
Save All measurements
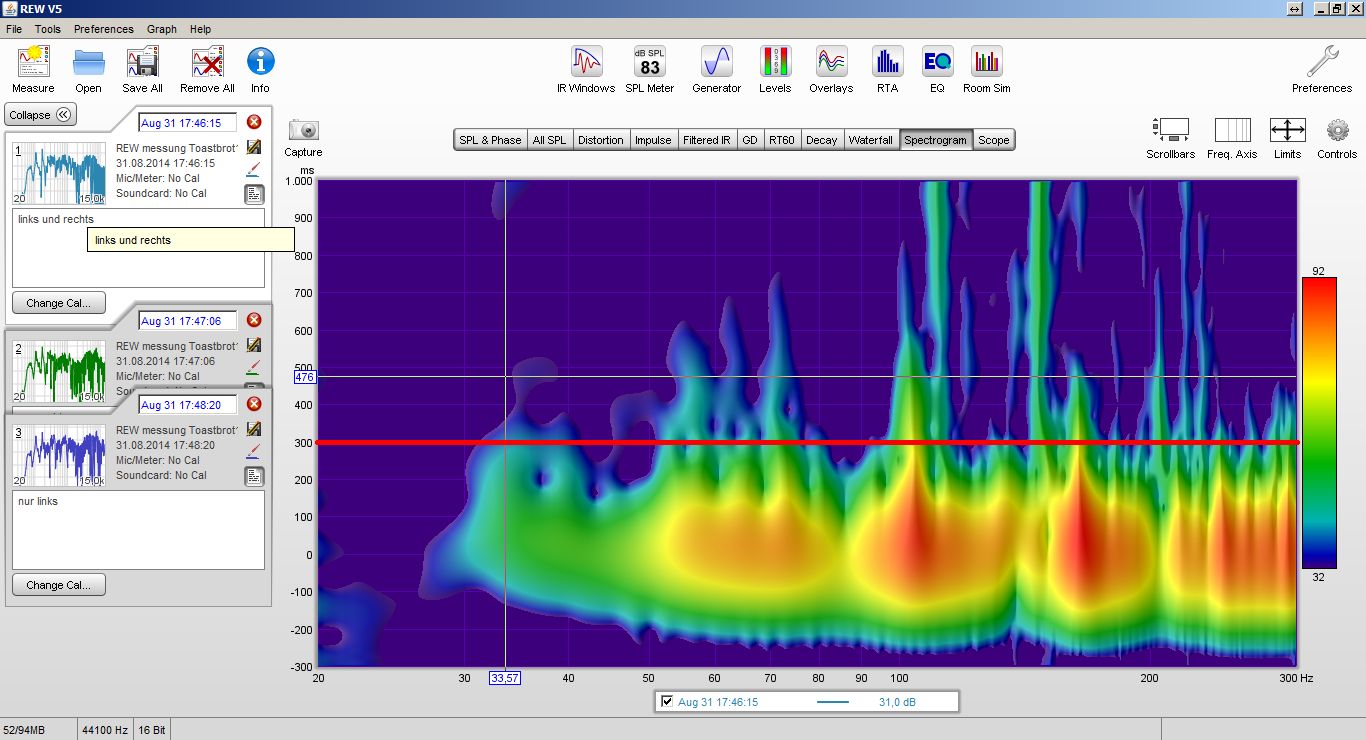[x=143, y=69]
